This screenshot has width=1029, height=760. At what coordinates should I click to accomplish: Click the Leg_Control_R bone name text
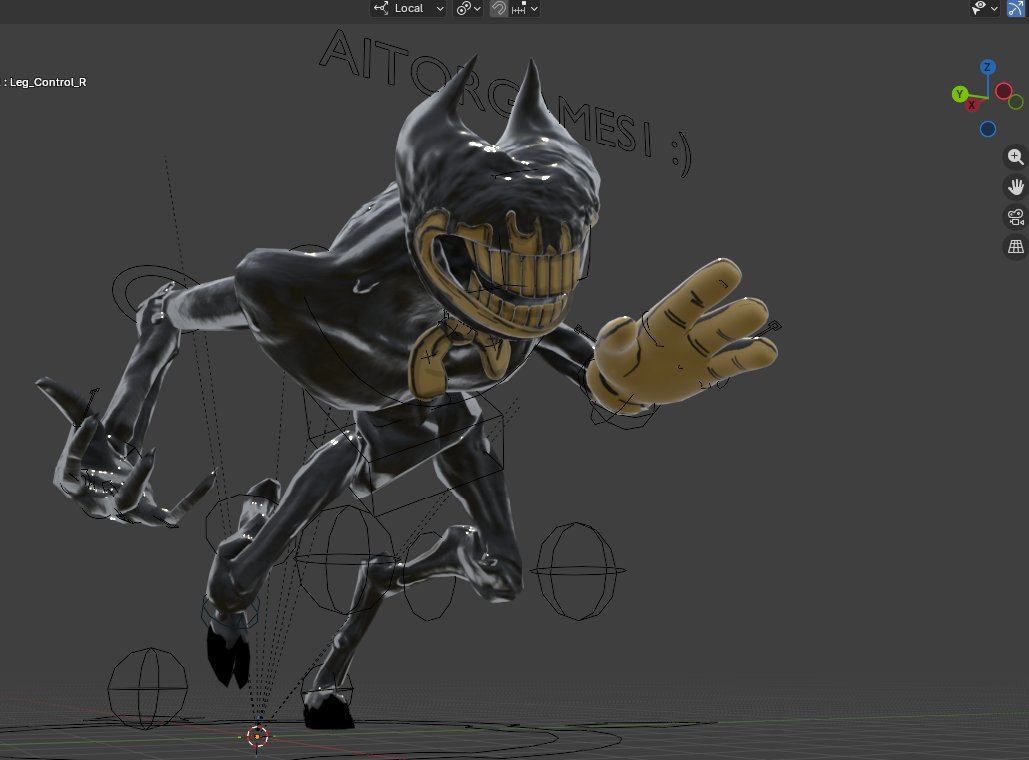click(48, 82)
